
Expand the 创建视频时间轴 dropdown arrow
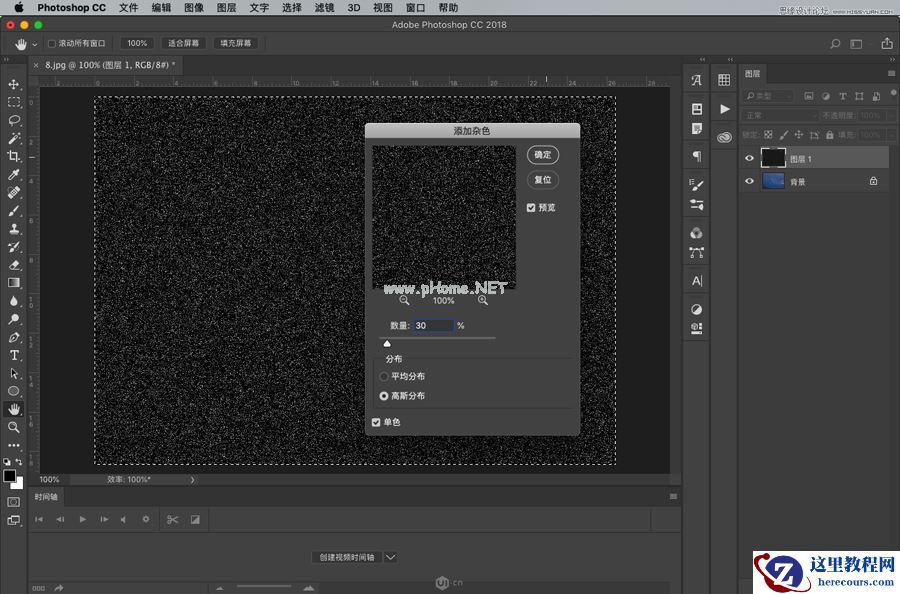tap(391, 557)
